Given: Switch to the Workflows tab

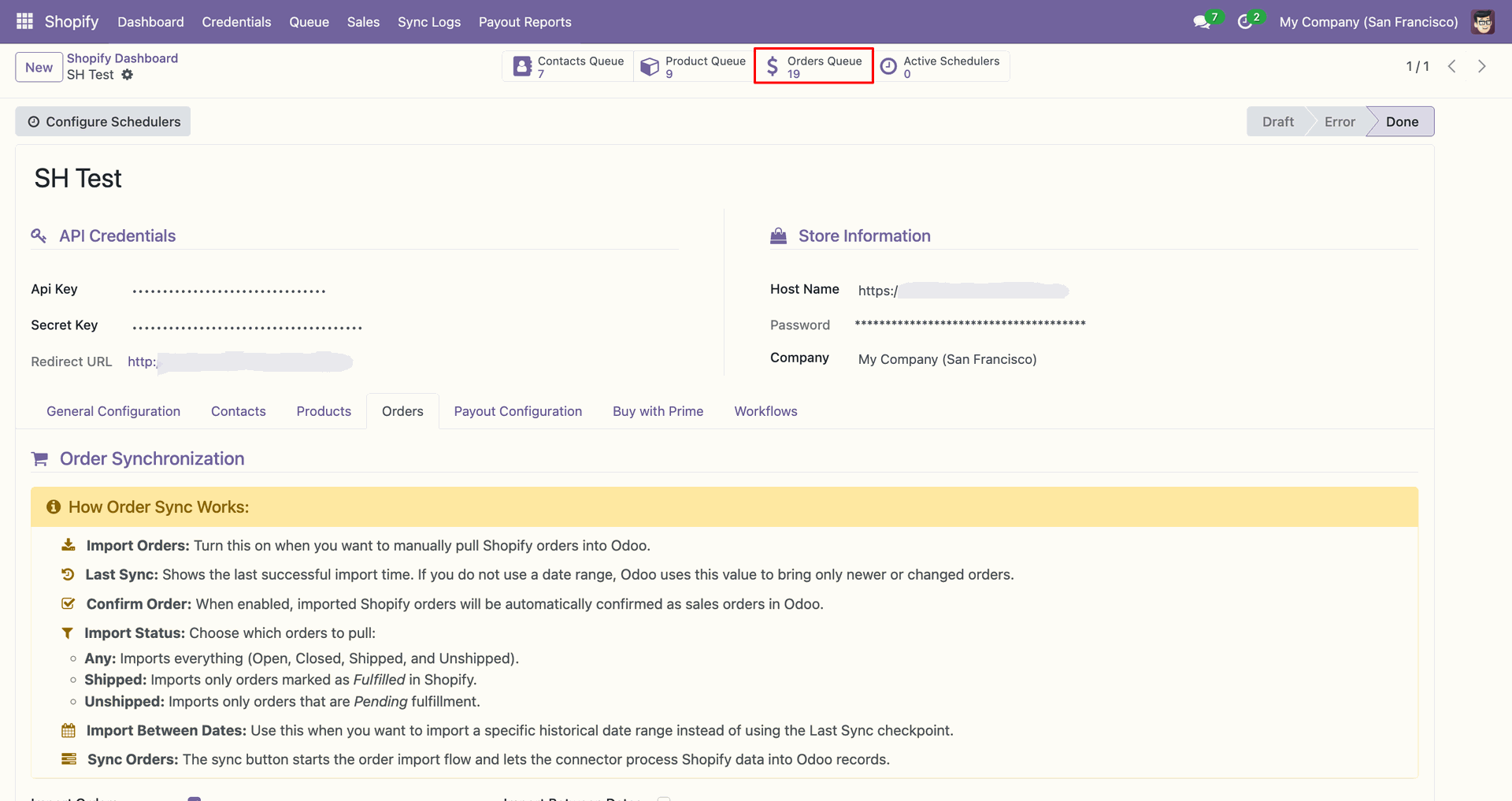Looking at the screenshot, I should (766, 411).
